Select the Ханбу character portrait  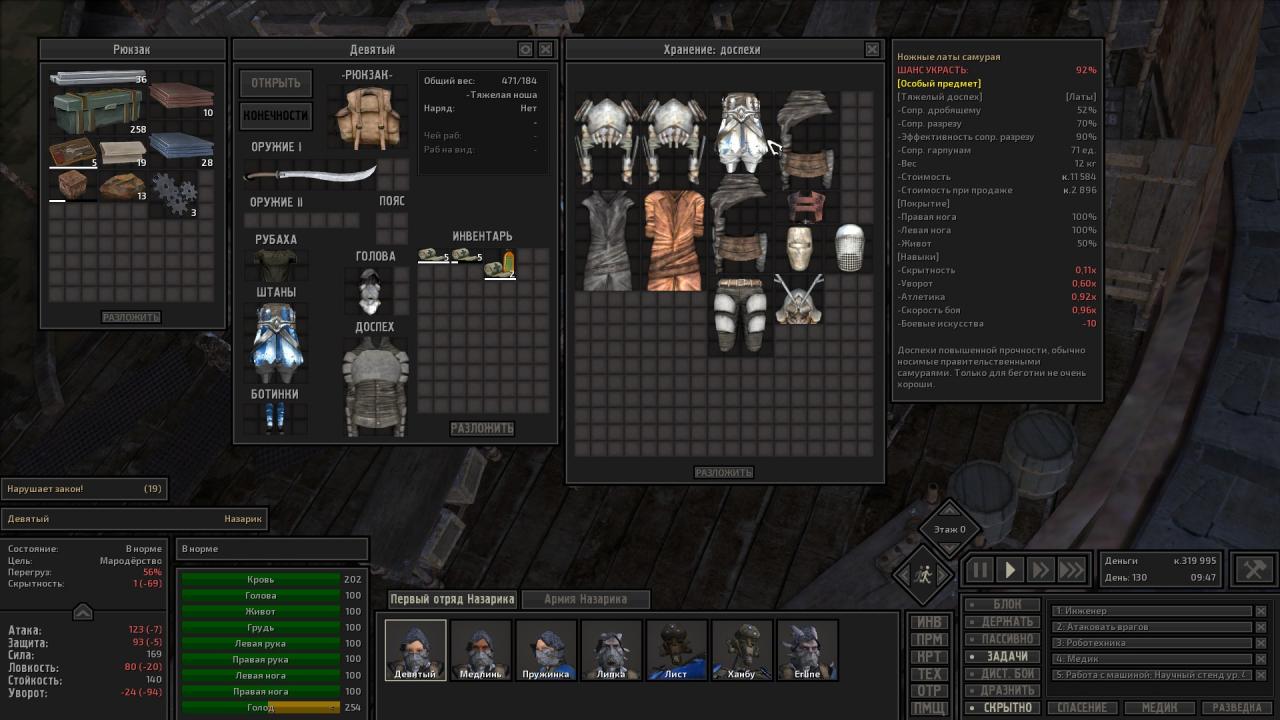point(741,650)
